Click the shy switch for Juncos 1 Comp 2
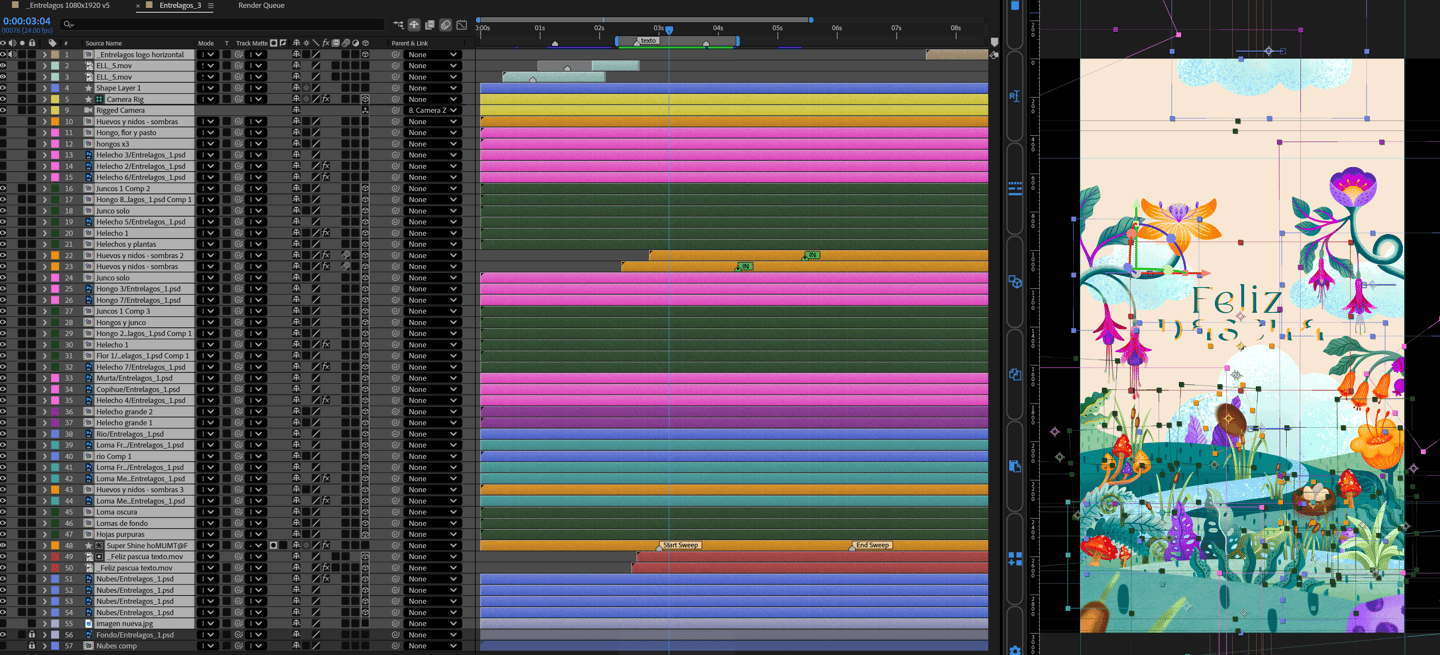Screen dimensions: 1440x655 (x=296, y=188)
